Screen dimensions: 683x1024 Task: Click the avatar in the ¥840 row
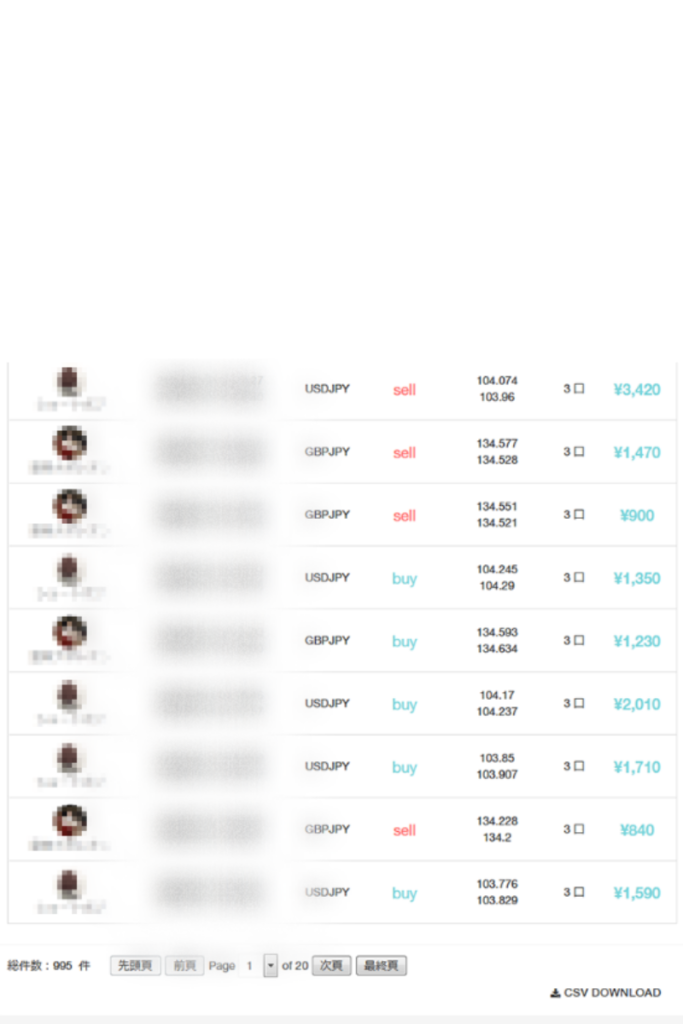click(69, 821)
